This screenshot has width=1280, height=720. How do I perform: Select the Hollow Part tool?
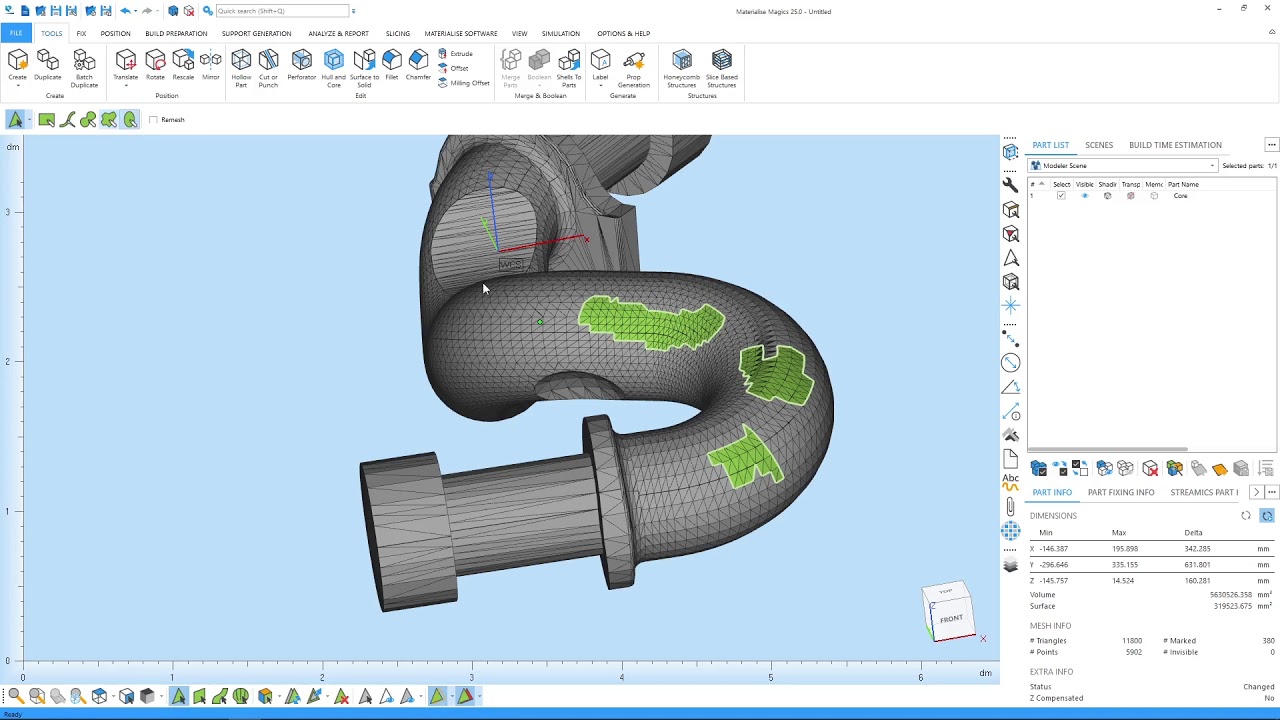(x=241, y=68)
